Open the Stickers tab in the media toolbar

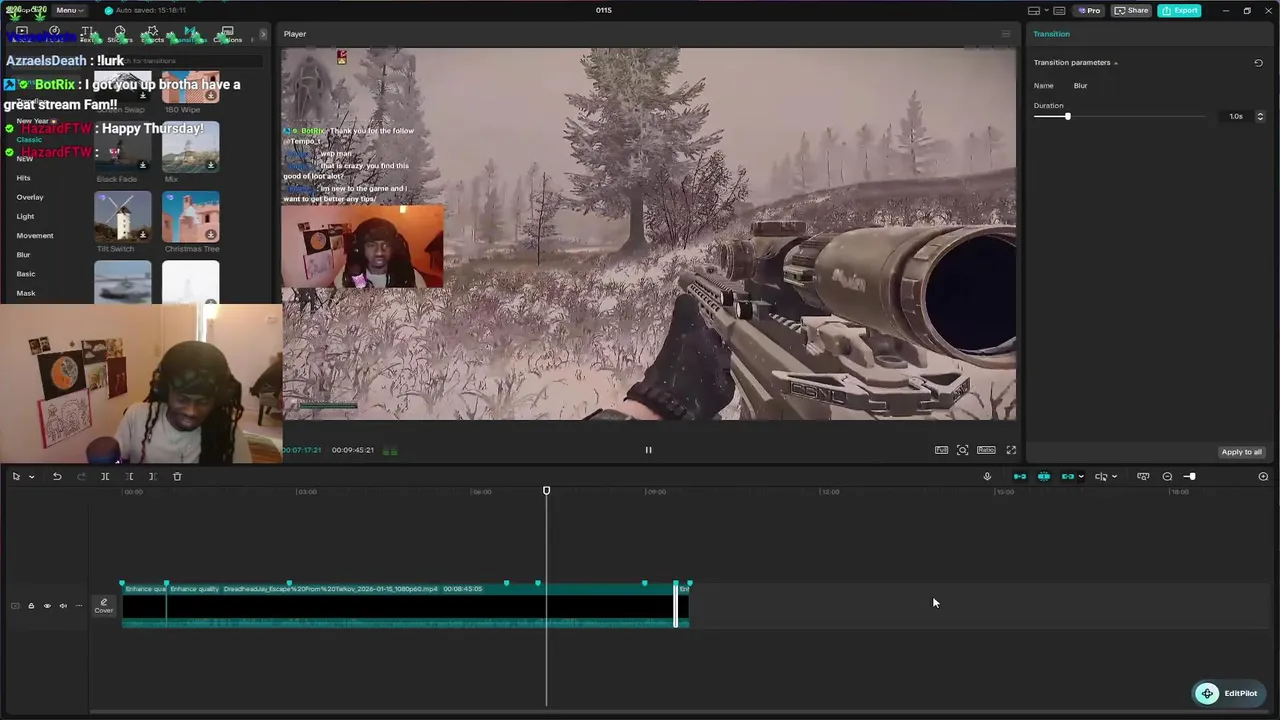pyautogui.click(x=120, y=35)
